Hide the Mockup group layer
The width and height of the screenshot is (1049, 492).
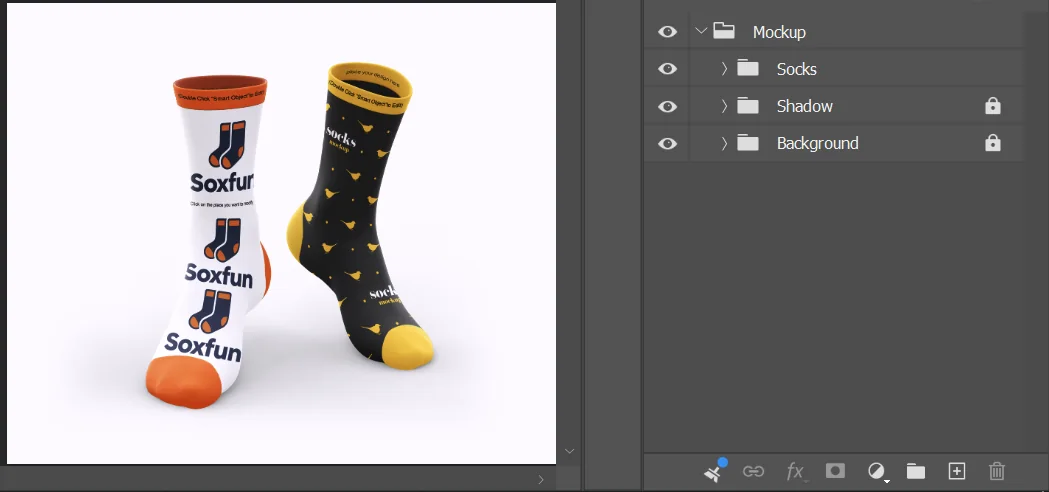667,31
